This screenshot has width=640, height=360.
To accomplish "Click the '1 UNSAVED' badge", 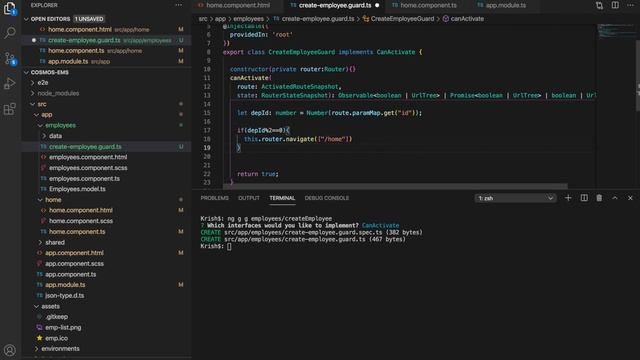I will 89,19.
